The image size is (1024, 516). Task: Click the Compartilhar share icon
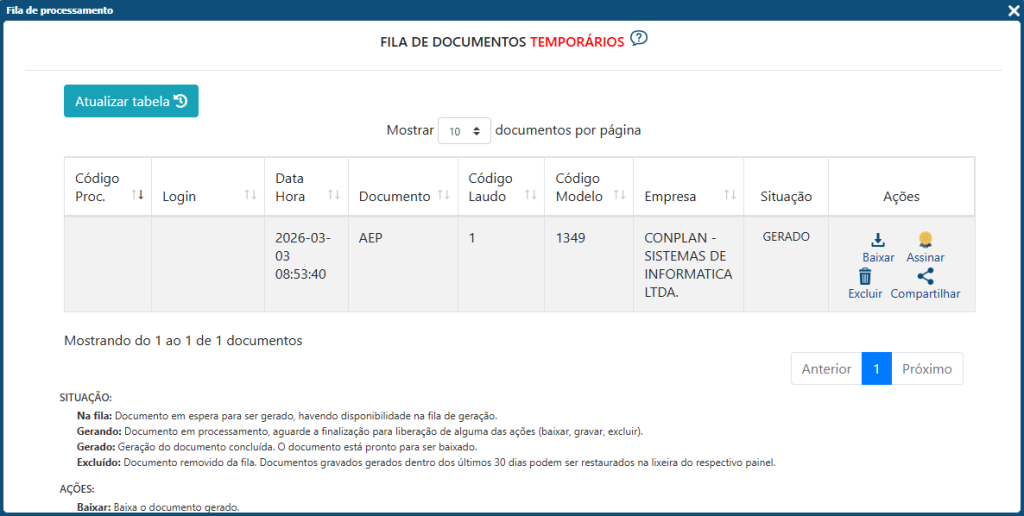(925, 276)
